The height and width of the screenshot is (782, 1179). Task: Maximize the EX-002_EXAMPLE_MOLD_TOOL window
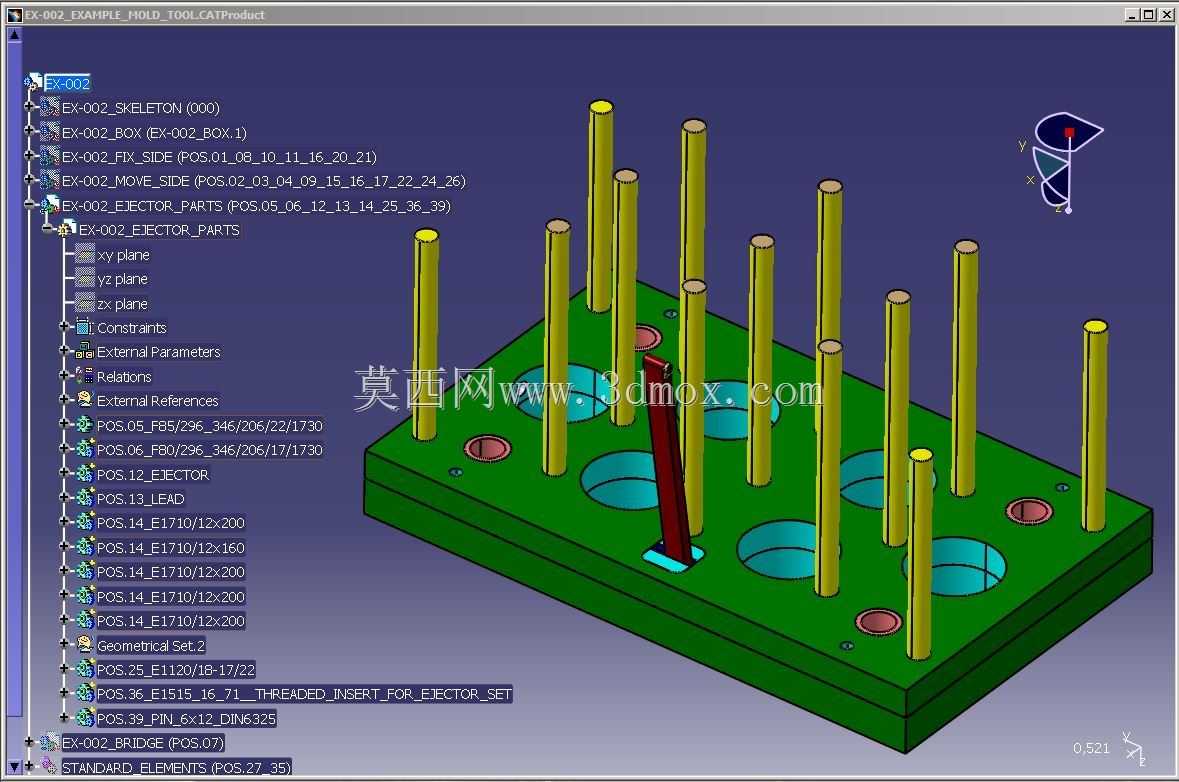point(1148,14)
